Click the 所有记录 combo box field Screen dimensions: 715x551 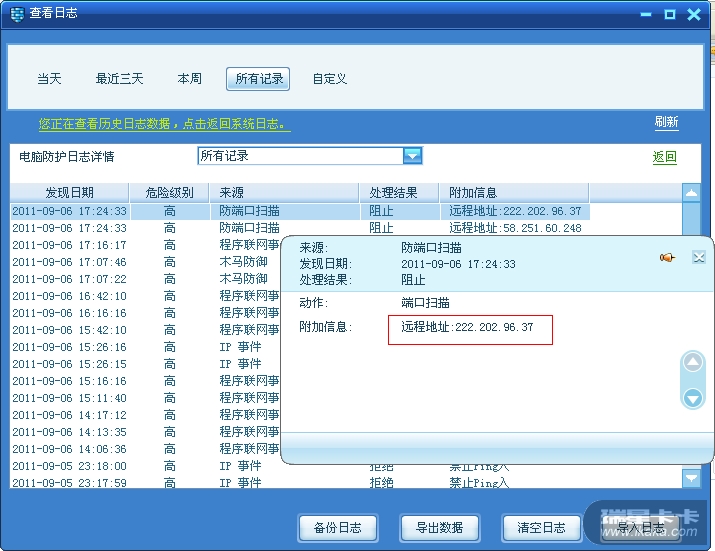point(310,156)
